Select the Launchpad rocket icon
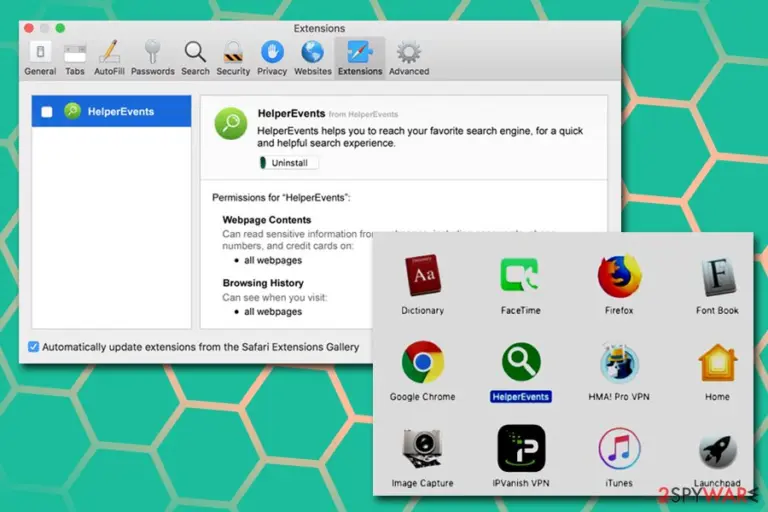The height and width of the screenshot is (512, 768). point(717,450)
